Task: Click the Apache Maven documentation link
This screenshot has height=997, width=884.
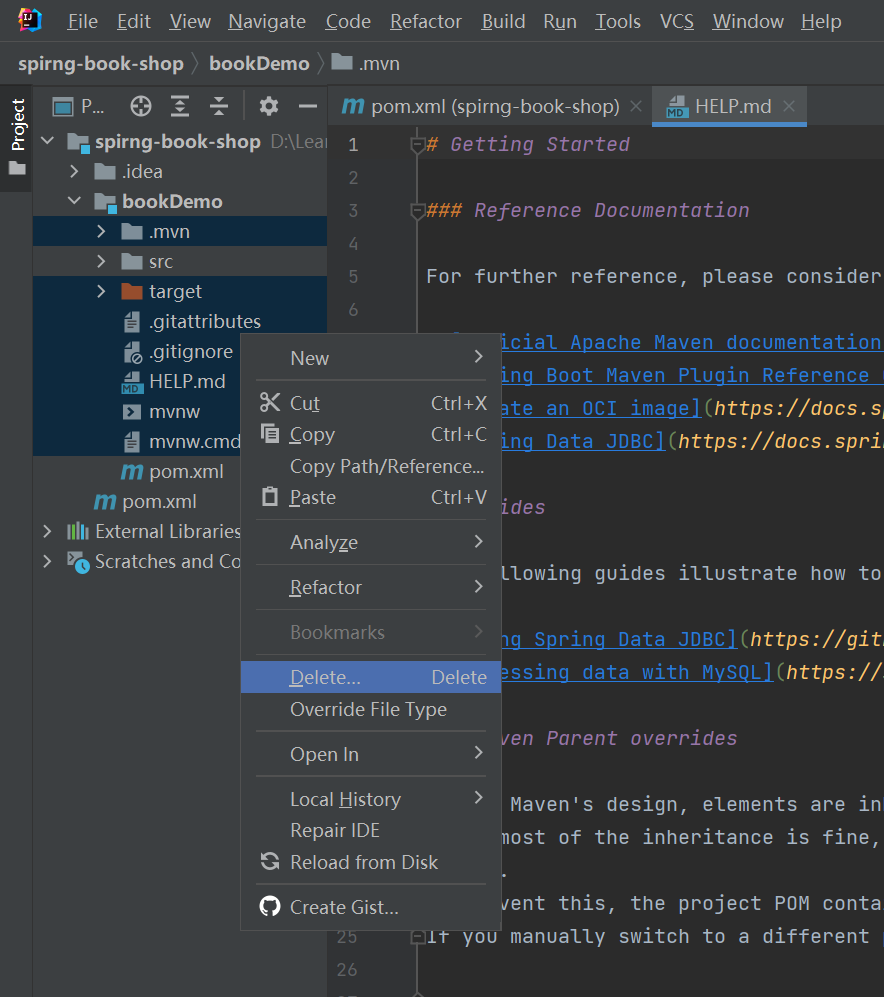Action: (691, 343)
